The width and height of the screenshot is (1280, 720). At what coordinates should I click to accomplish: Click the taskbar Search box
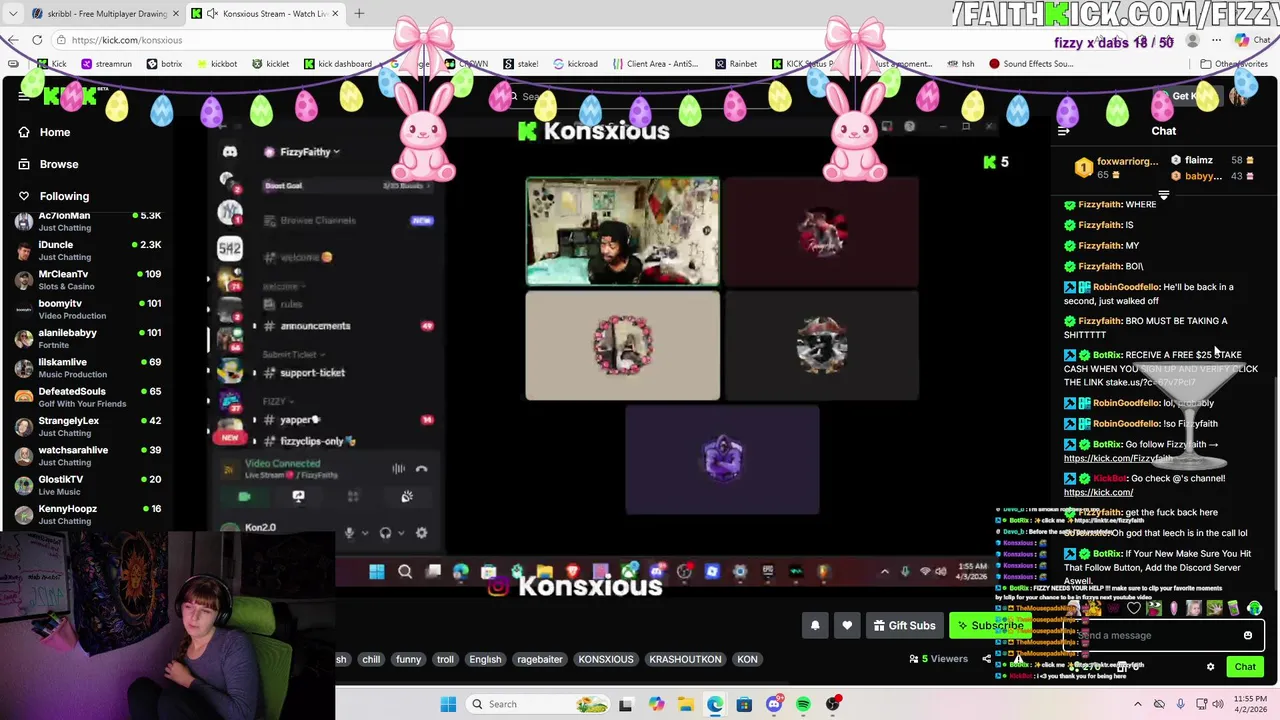538,704
